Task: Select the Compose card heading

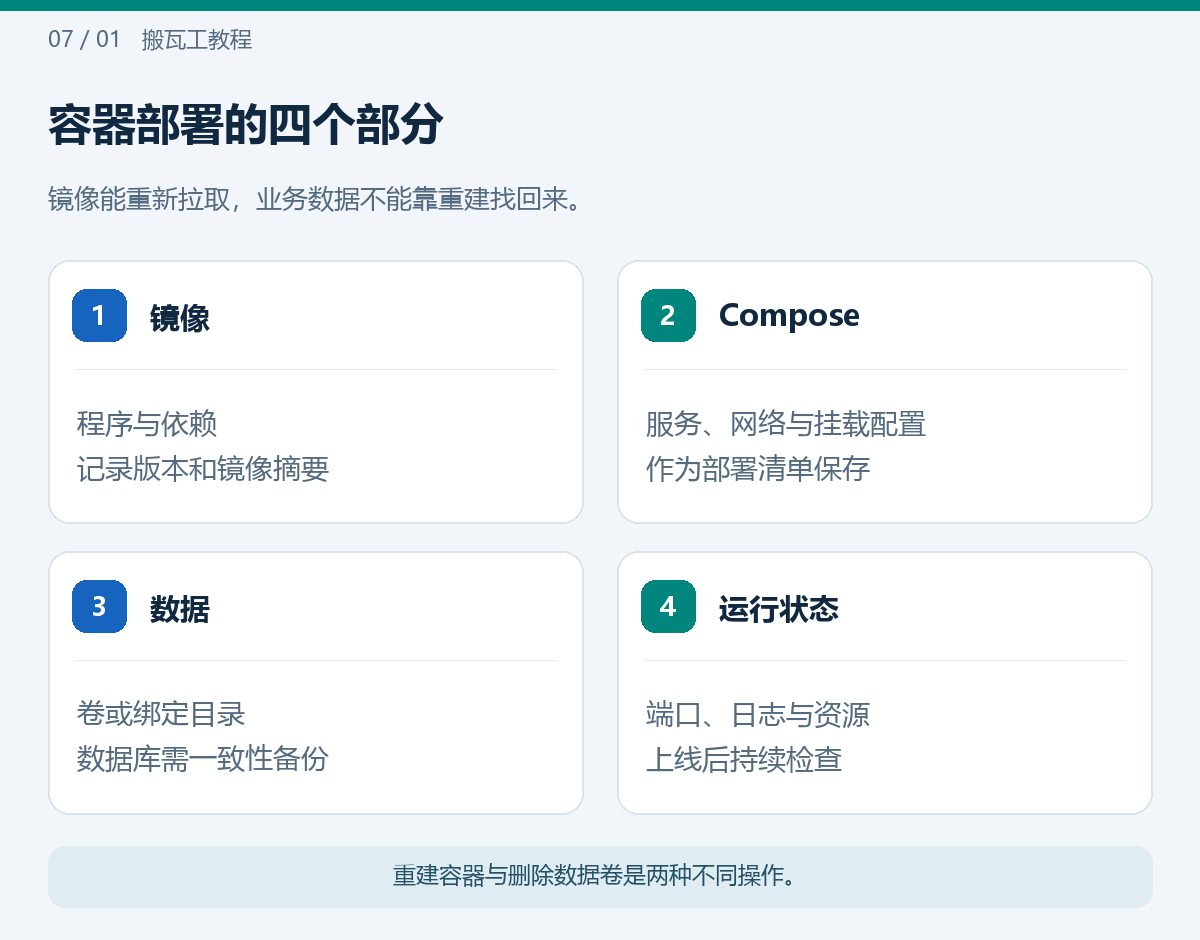Action: tap(789, 315)
